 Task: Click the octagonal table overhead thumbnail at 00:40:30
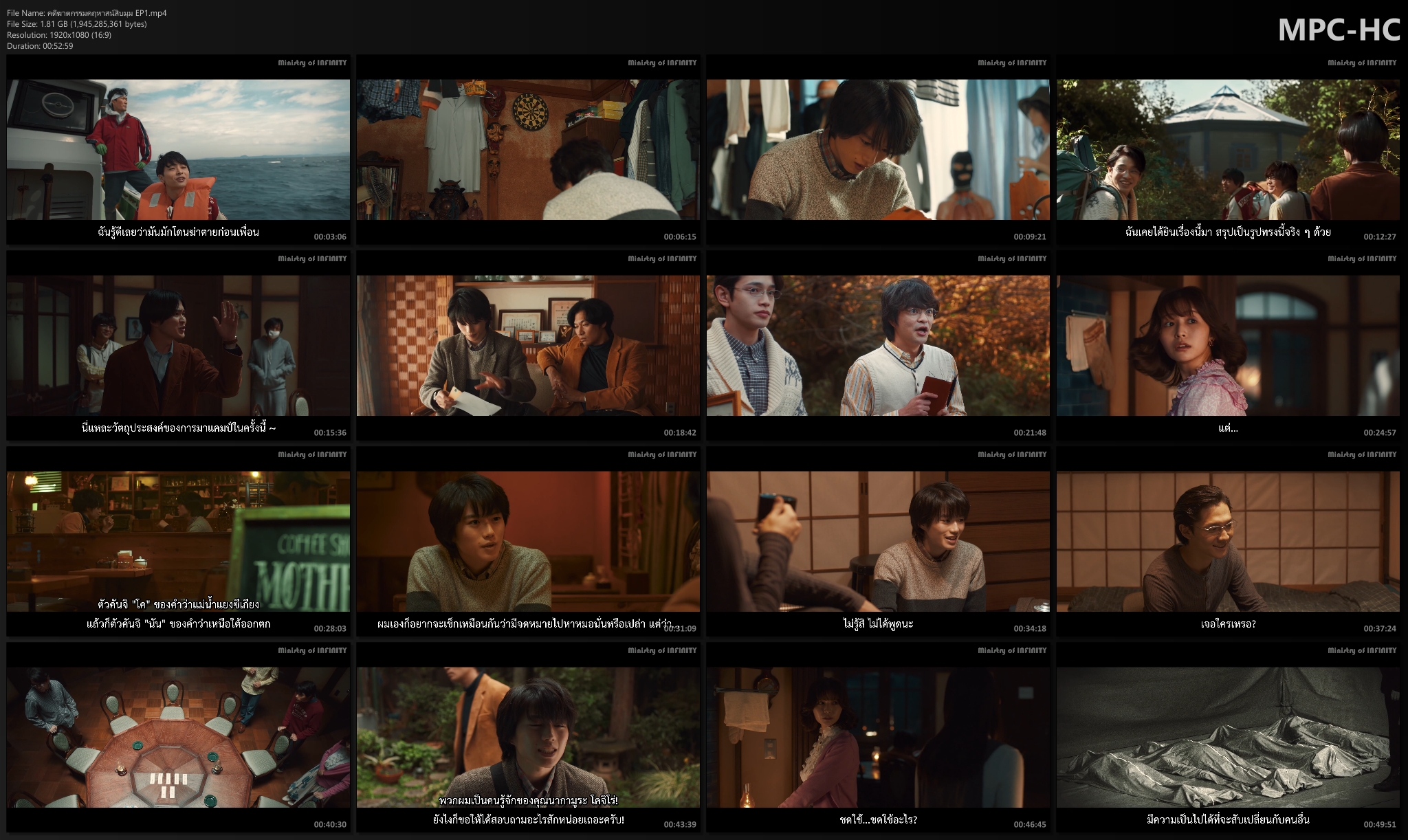pos(178,737)
